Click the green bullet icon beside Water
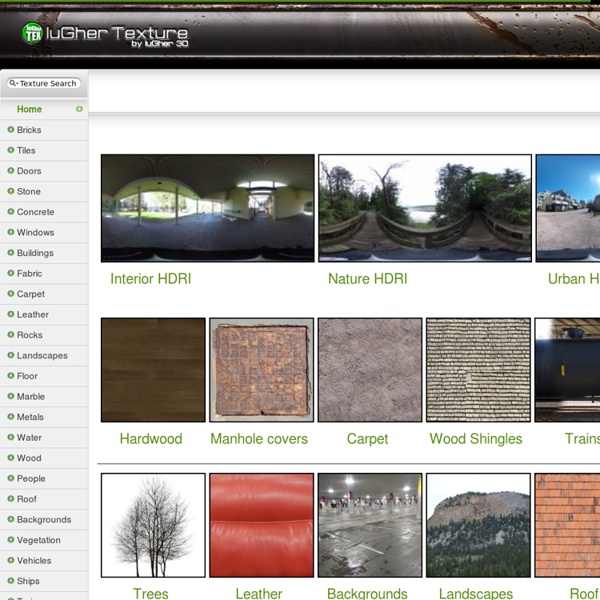Image resolution: width=600 pixels, height=600 pixels. tap(11, 437)
